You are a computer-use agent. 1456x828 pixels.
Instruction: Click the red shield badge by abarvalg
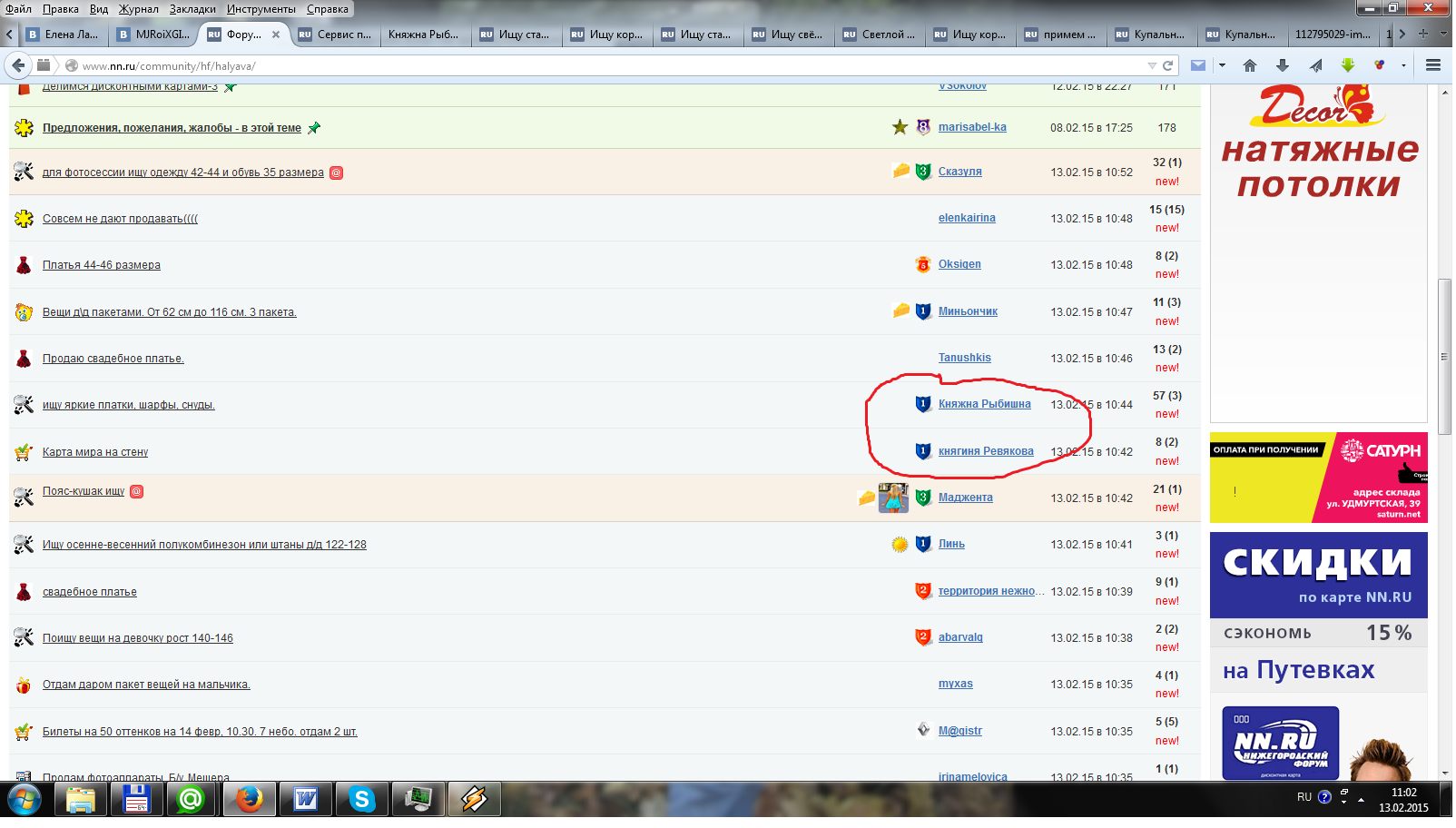[x=923, y=637]
